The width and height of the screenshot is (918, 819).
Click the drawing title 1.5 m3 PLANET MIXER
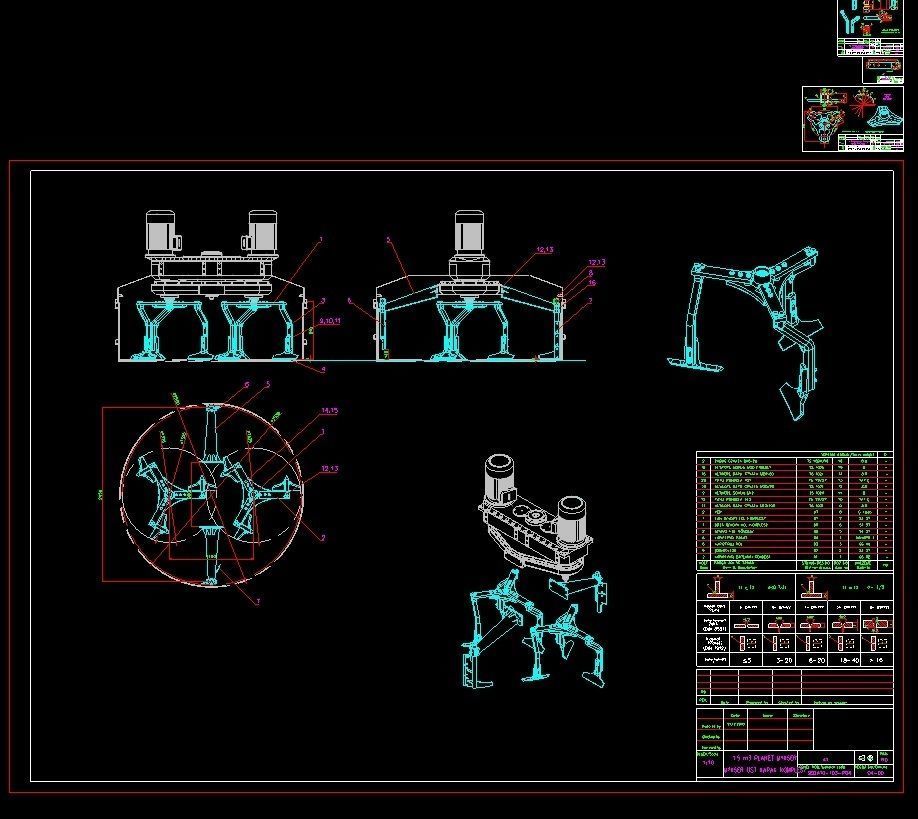tap(762, 759)
